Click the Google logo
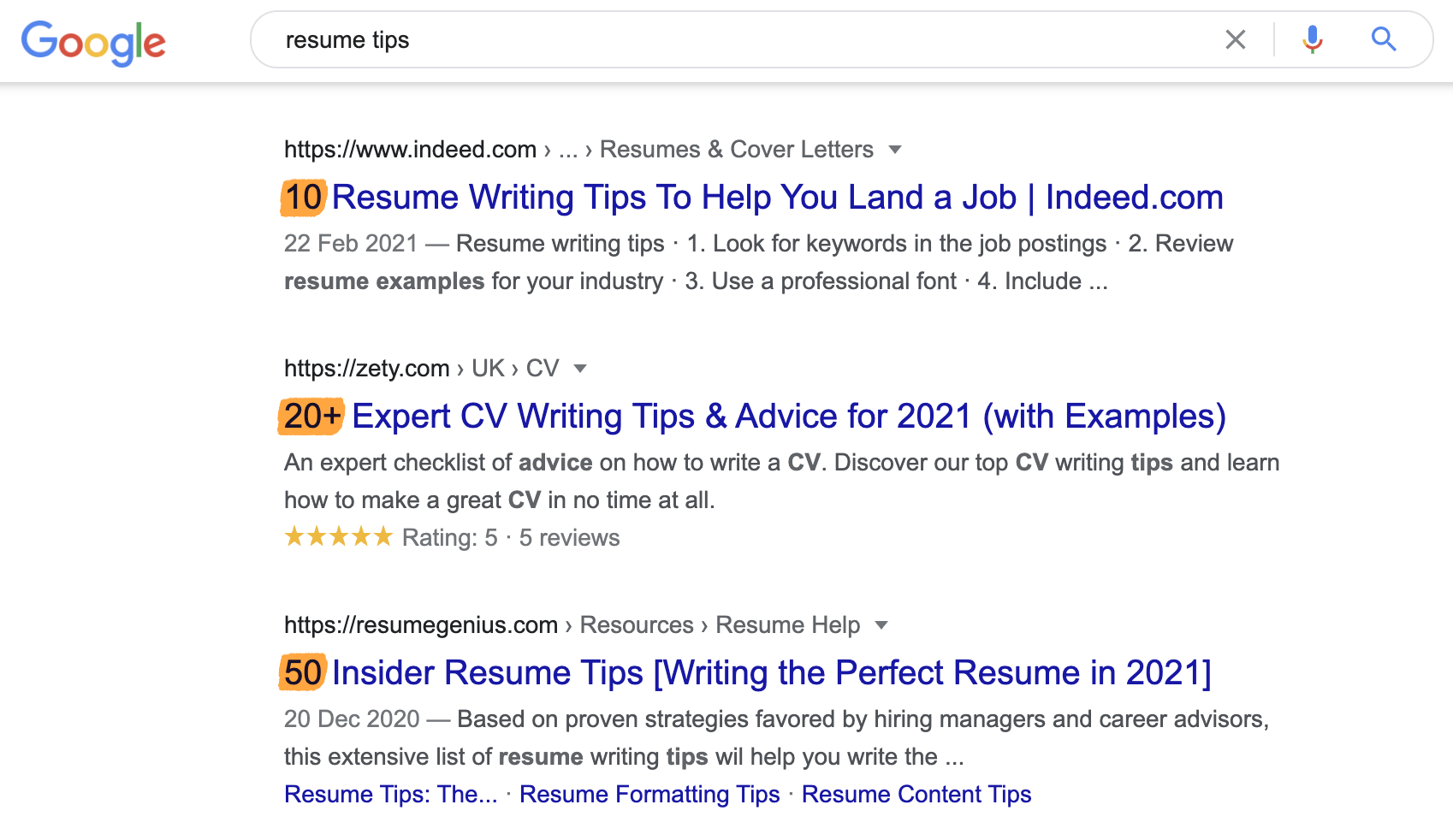The image size is (1453, 840). 93,42
